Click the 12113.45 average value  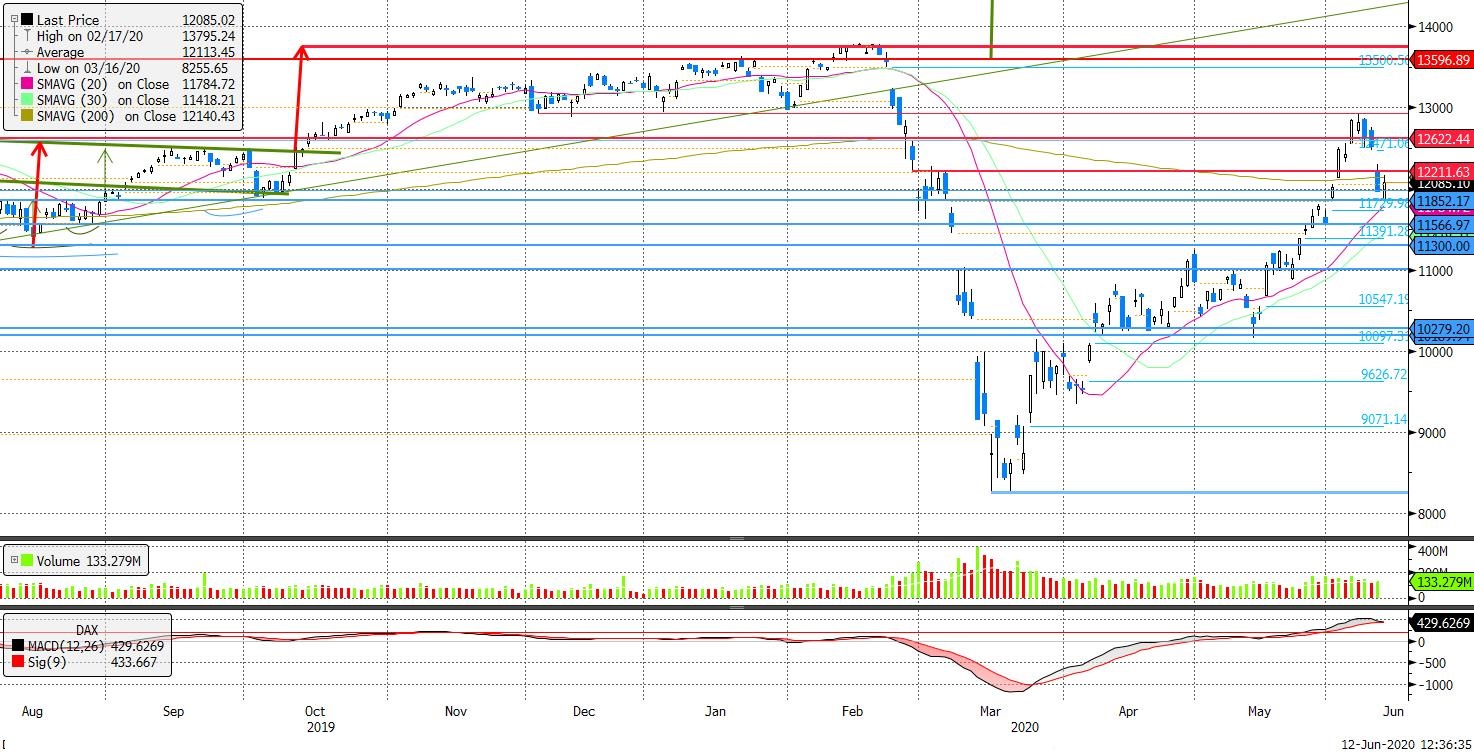coord(207,52)
